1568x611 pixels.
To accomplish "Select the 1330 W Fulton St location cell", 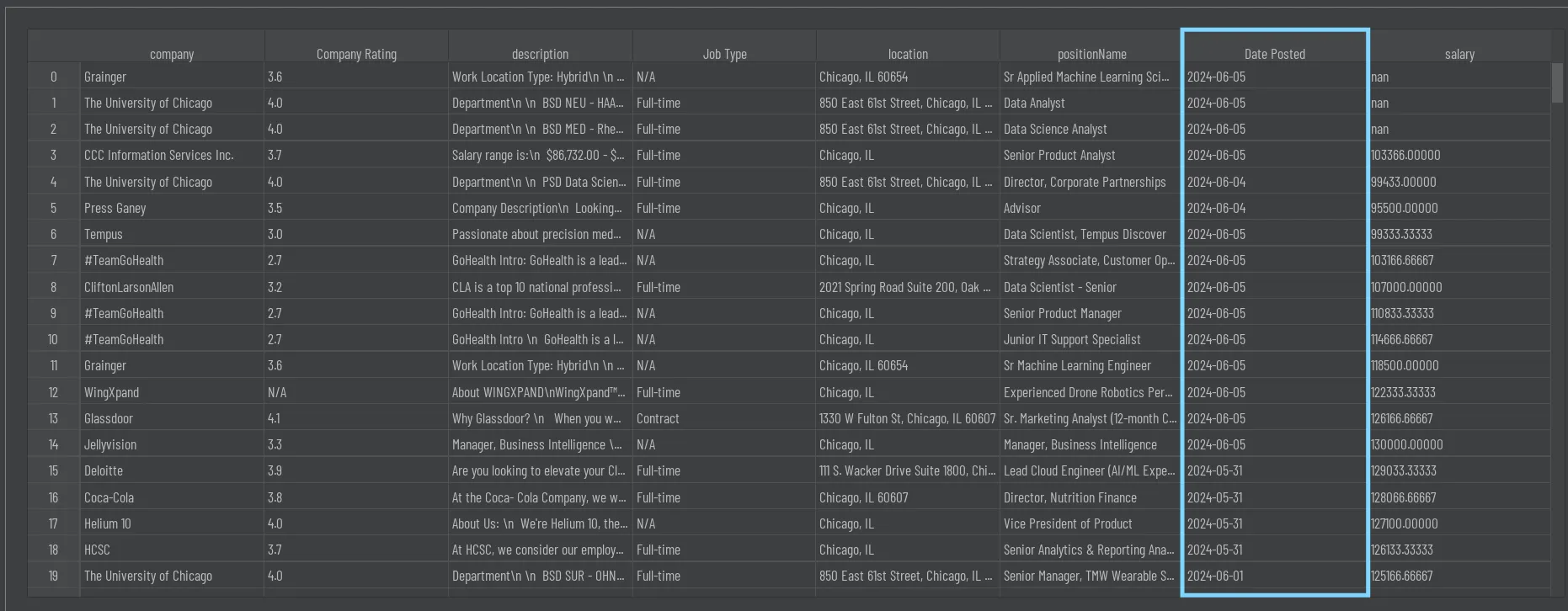I will [x=907, y=418].
